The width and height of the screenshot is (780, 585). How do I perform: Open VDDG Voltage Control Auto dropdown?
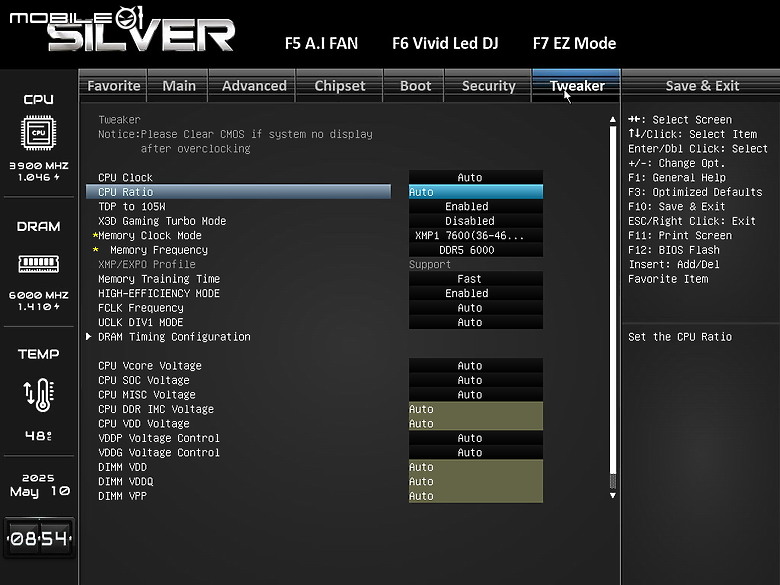coord(476,452)
